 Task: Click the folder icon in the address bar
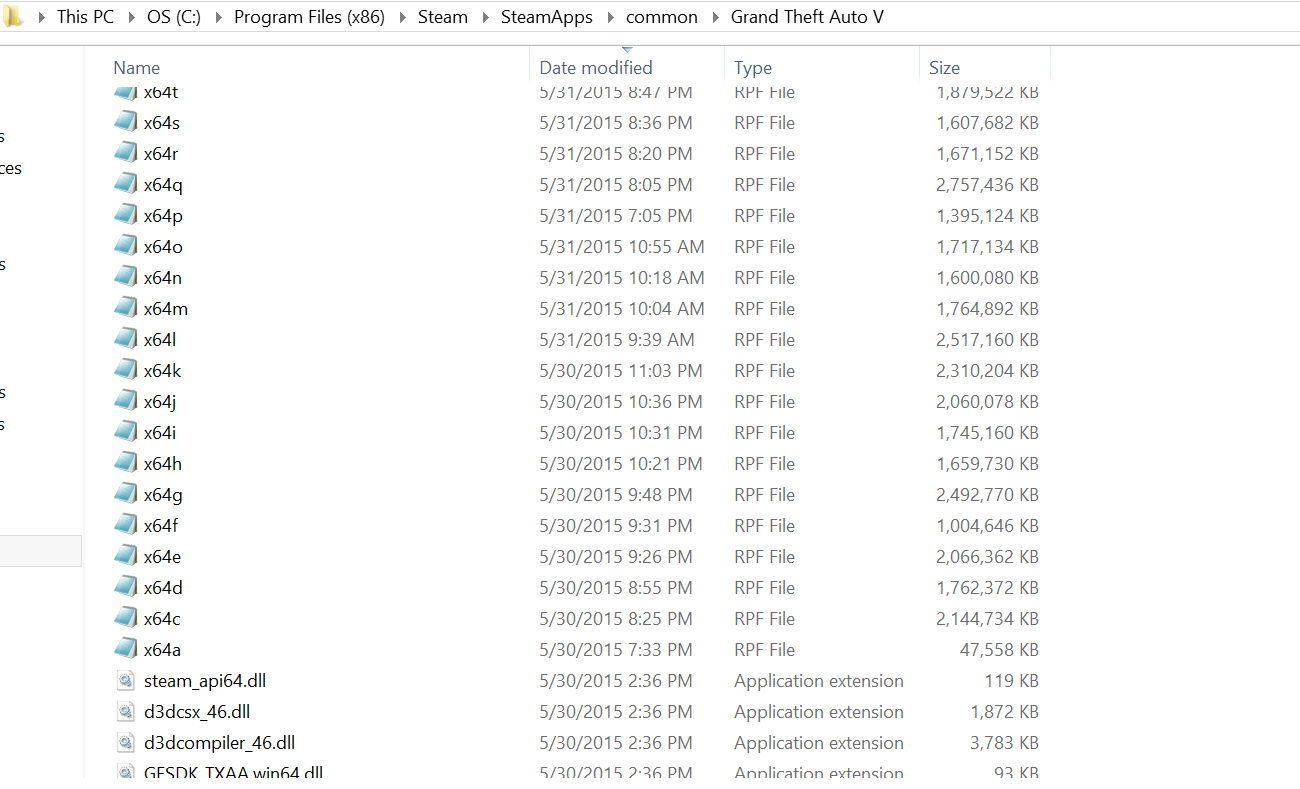pos(13,16)
